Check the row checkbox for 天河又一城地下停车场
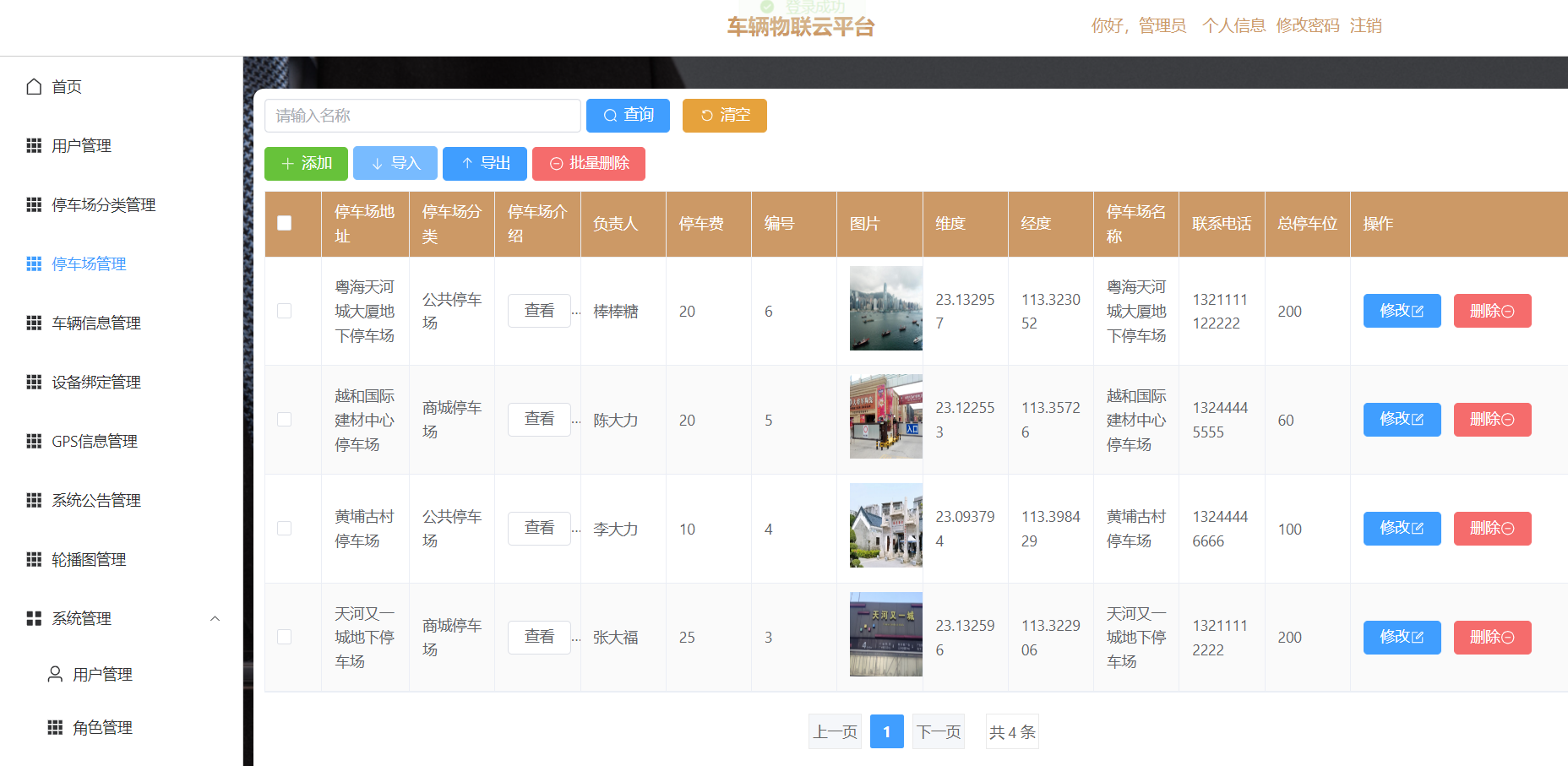 285,637
